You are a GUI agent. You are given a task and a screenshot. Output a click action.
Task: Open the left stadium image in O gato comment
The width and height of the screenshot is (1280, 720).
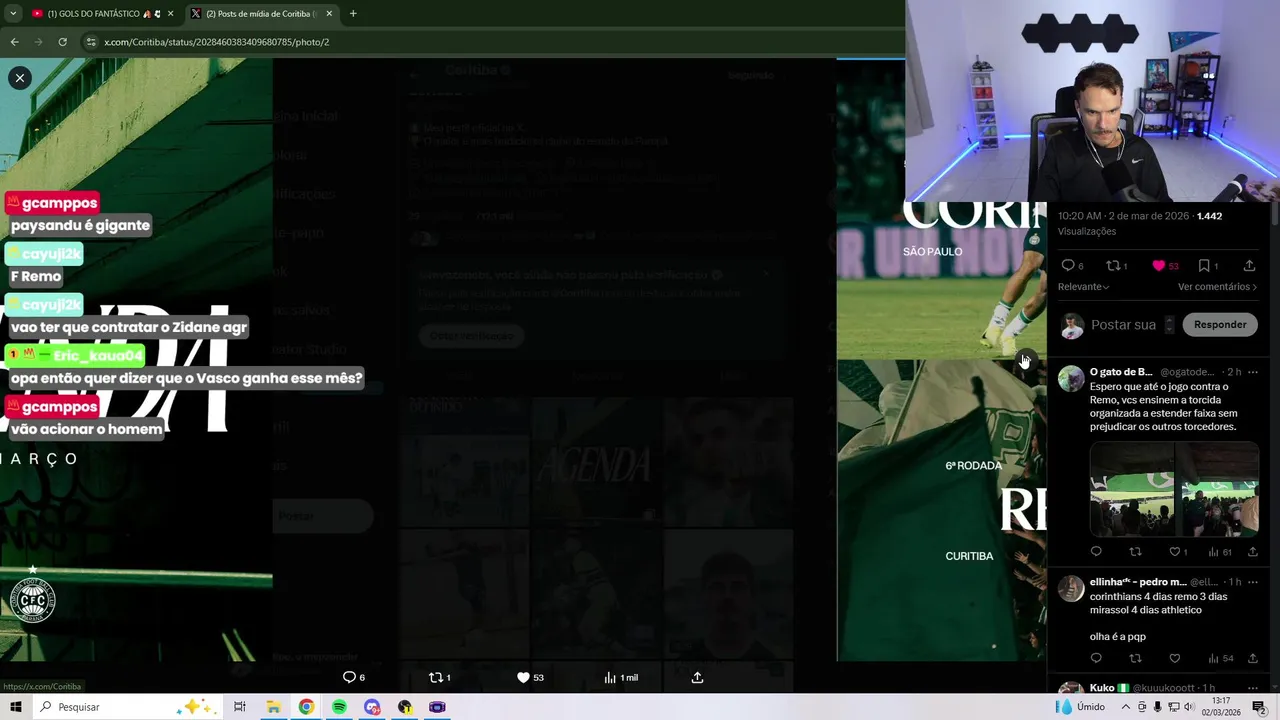[1132, 490]
